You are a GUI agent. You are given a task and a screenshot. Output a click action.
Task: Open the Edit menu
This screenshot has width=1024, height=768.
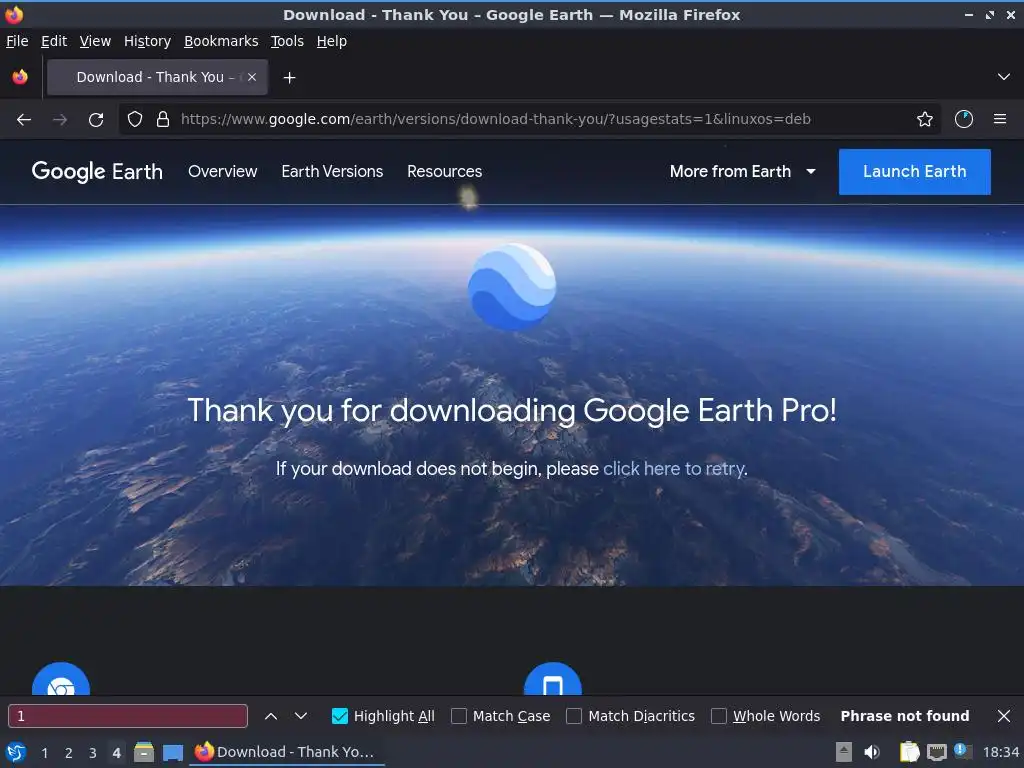pyautogui.click(x=54, y=41)
